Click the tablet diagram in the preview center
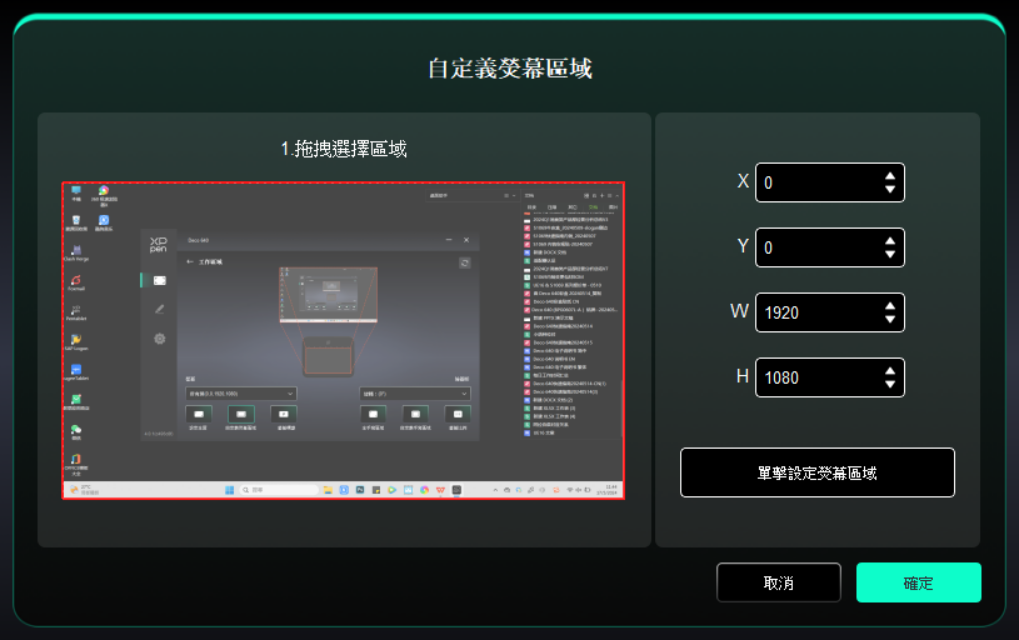The width and height of the screenshot is (1019, 640). [327, 355]
